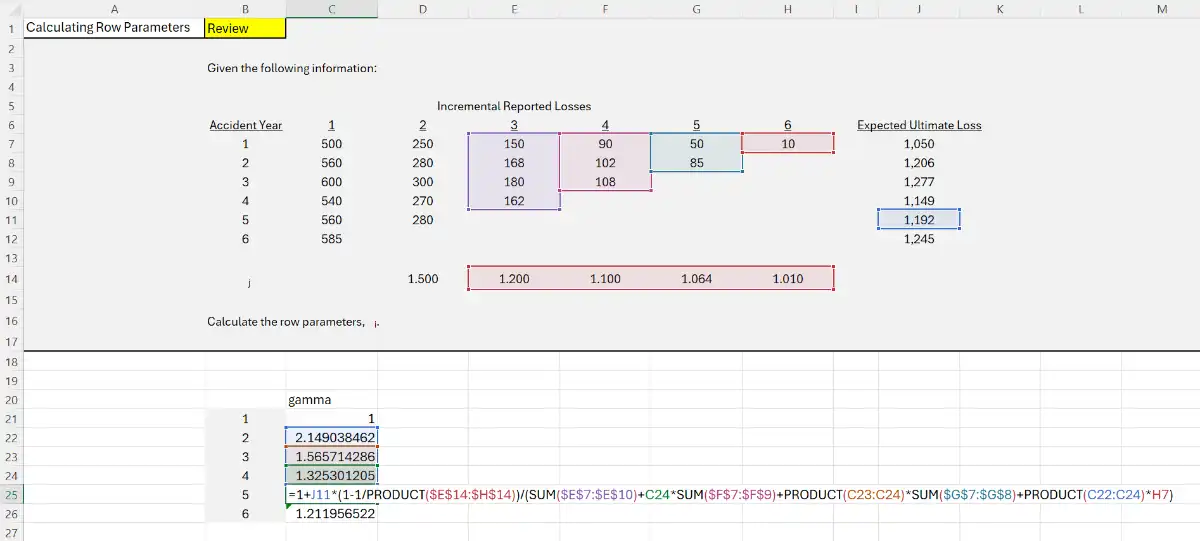
Task: Click the 1.064 factor cell
Action: [696, 279]
